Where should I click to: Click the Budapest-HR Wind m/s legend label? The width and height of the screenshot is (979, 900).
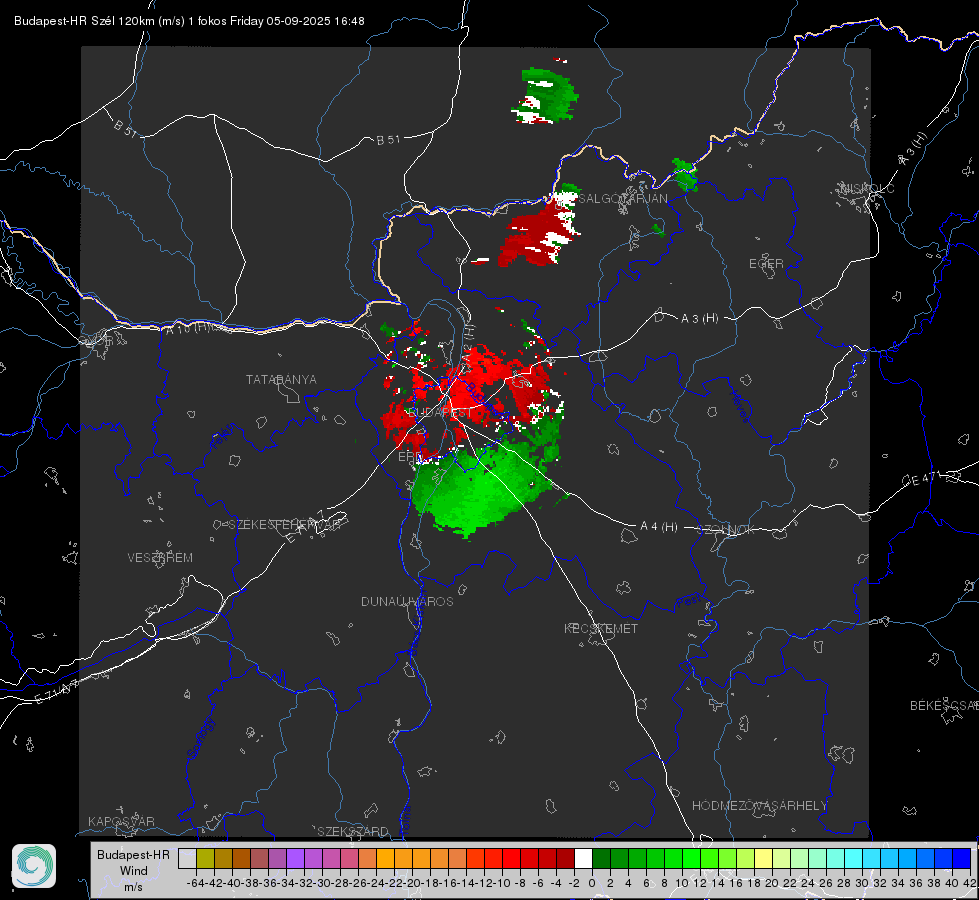coord(133,871)
